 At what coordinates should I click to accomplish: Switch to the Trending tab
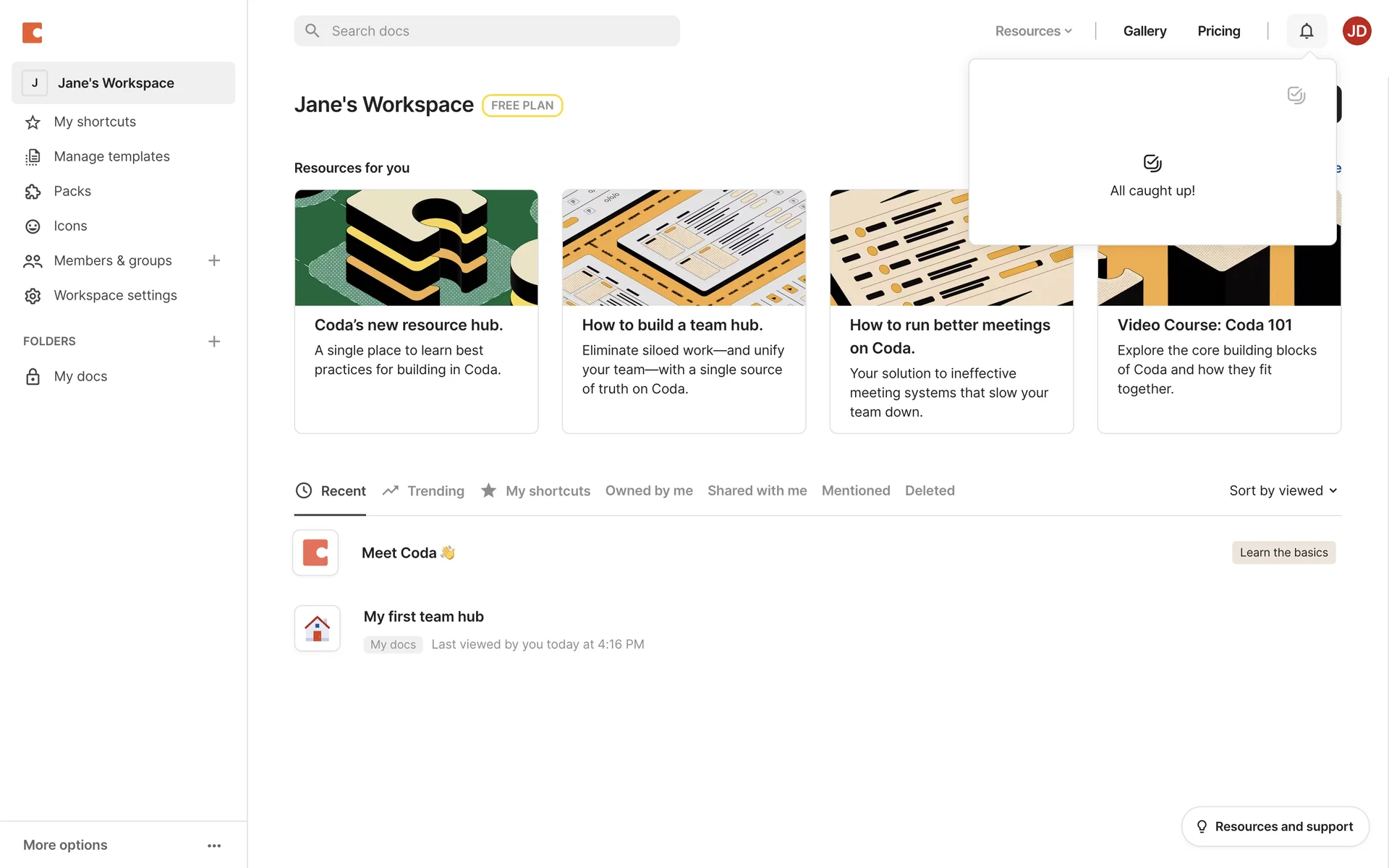point(424,491)
